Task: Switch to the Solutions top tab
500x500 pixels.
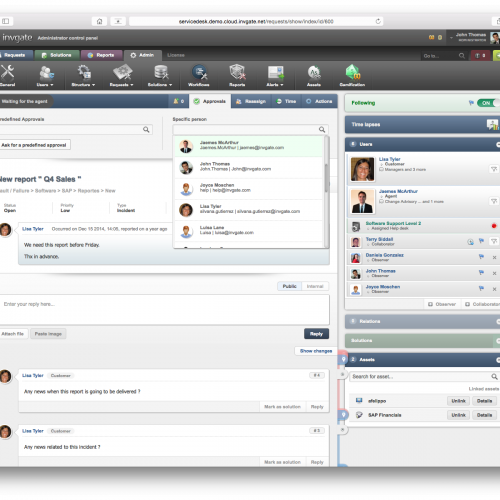Action: click(57, 55)
